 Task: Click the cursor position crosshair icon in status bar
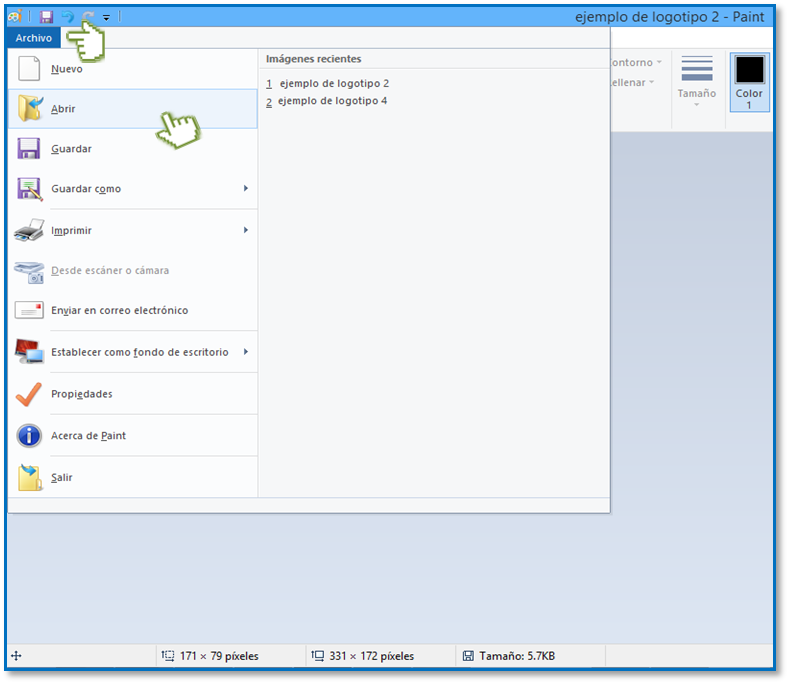(x=16, y=656)
